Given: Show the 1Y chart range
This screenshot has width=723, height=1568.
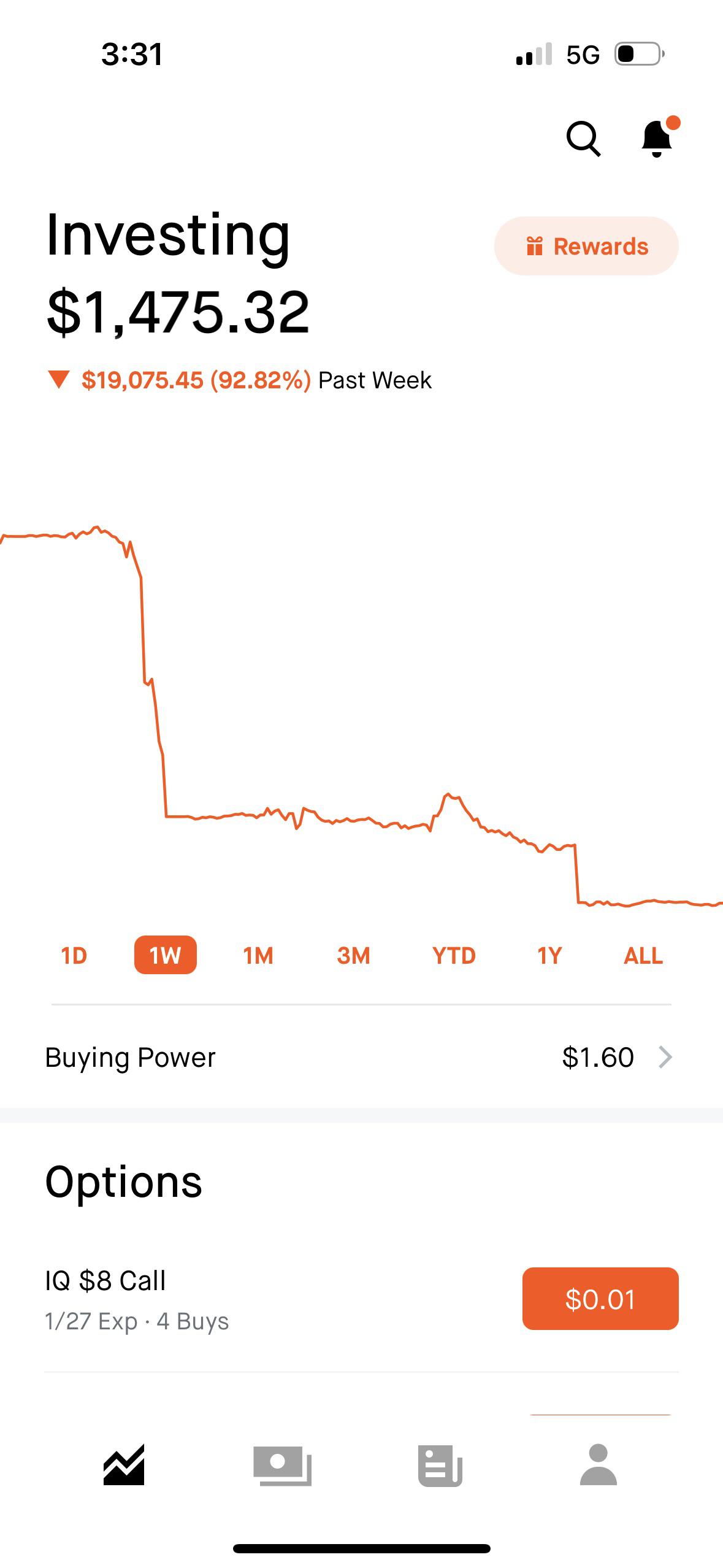Looking at the screenshot, I should tap(549, 955).
